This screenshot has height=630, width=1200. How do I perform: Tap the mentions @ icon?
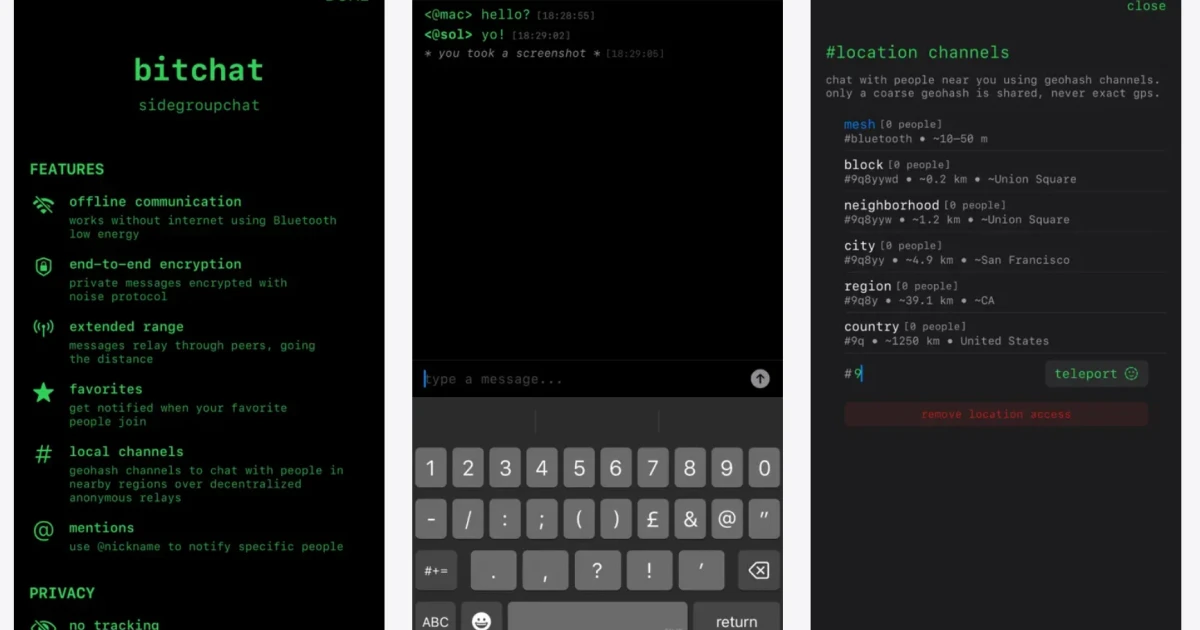point(43,532)
